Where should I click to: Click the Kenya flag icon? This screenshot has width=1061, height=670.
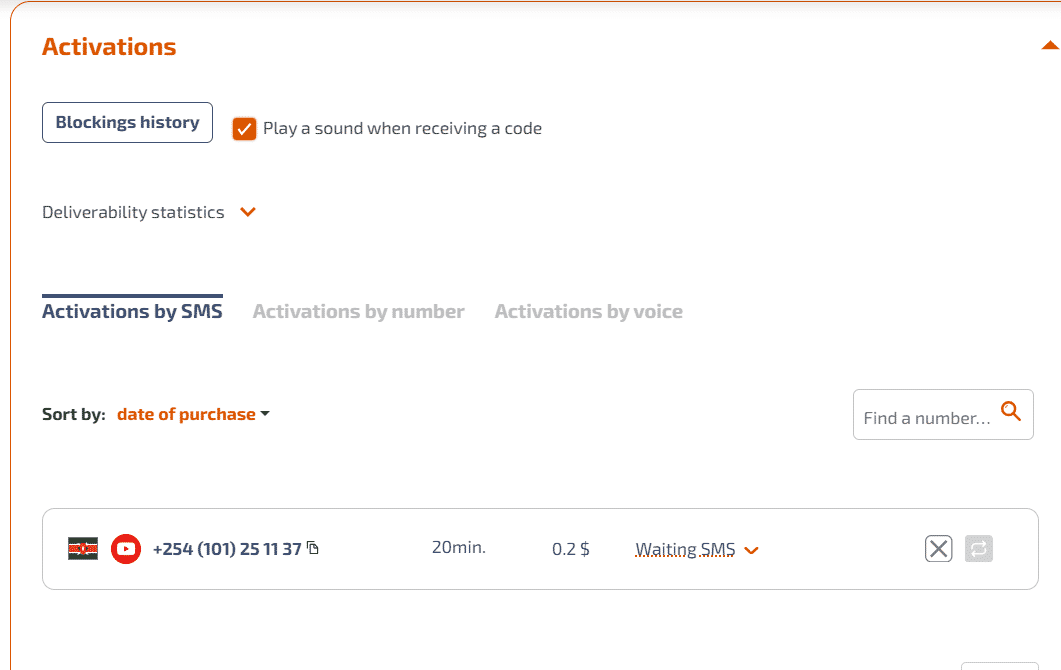pyautogui.click(x=83, y=548)
